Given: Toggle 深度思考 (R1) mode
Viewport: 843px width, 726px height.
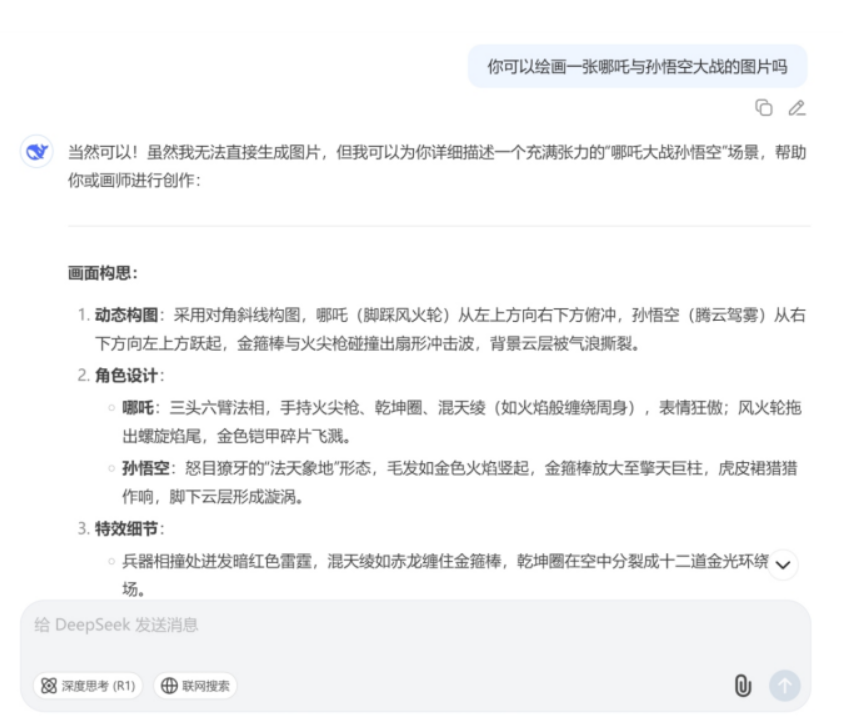Looking at the screenshot, I should (88, 686).
